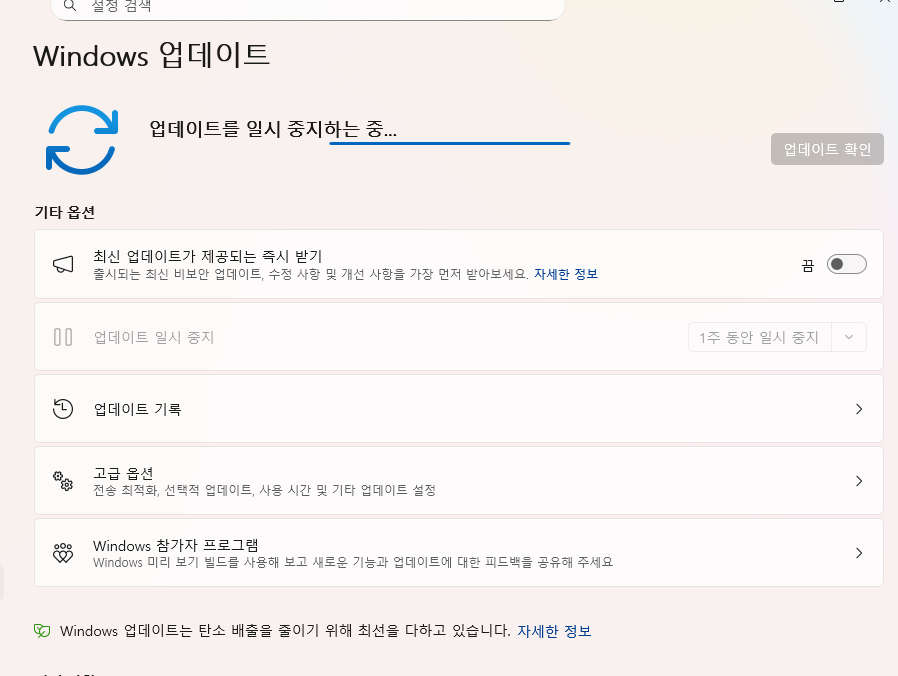Click the 업데이트를 일시 중지하는 중... status text
The image size is (898, 676).
point(273,128)
